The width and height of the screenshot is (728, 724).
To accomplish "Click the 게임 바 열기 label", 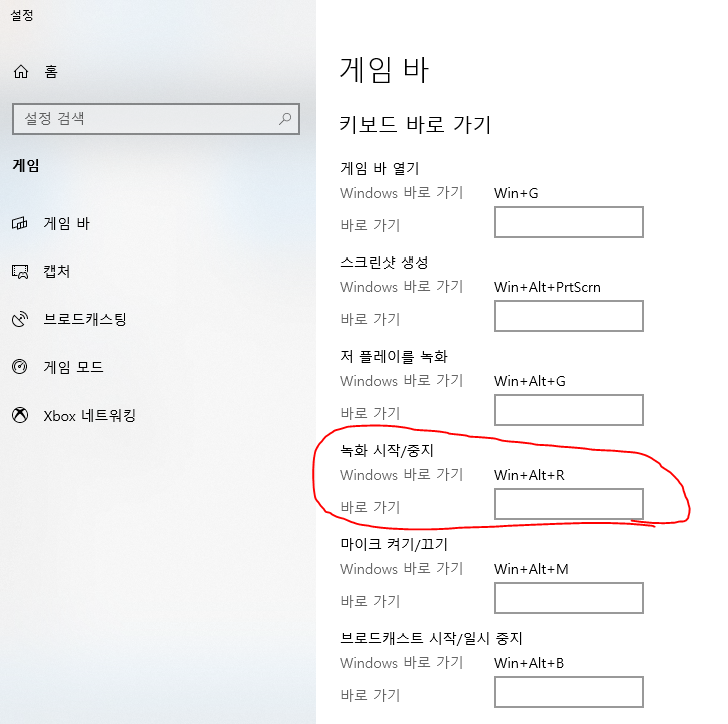I will [x=380, y=168].
